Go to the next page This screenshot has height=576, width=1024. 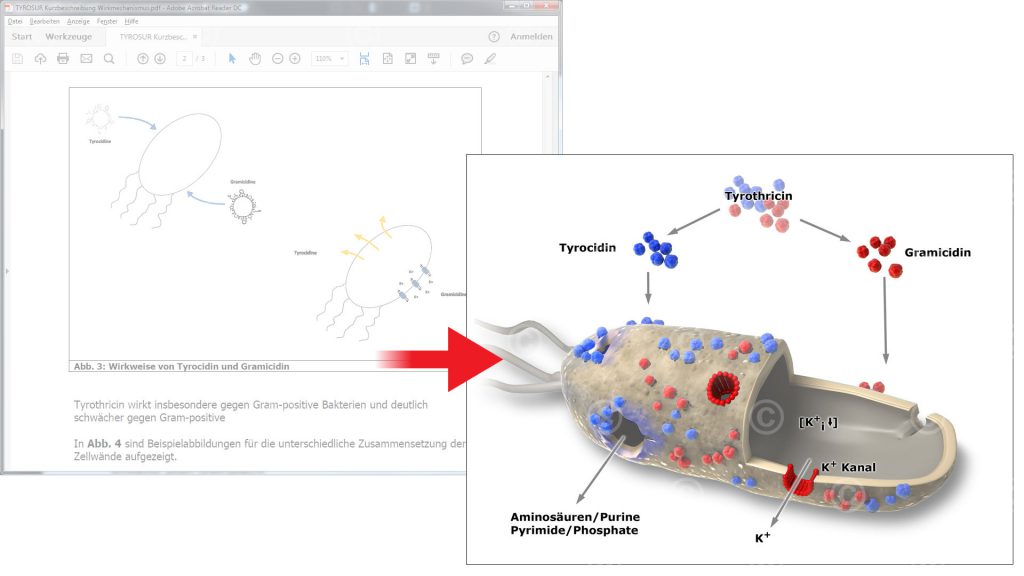pos(159,58)
